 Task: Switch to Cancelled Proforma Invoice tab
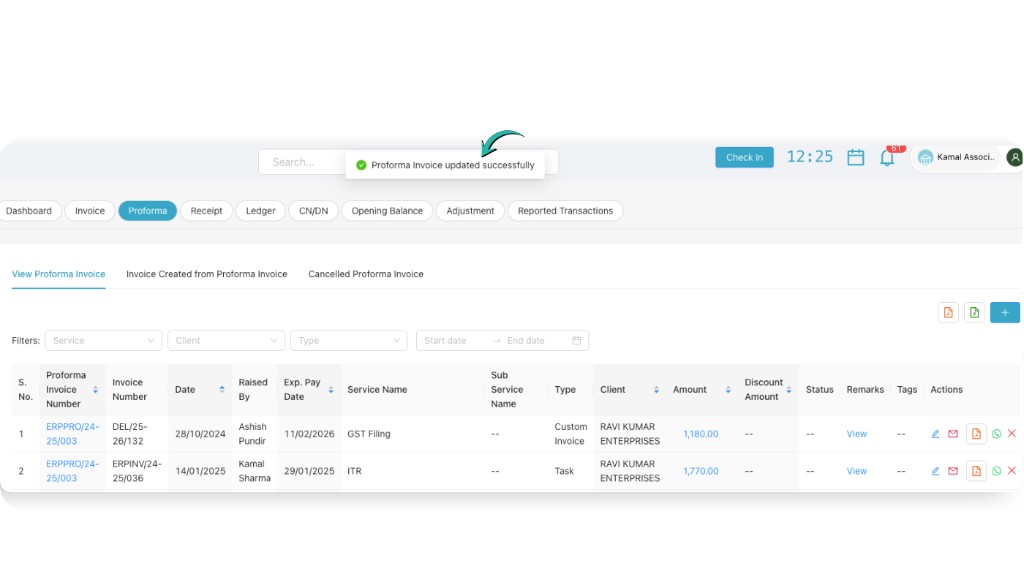(x=365, y=274)
